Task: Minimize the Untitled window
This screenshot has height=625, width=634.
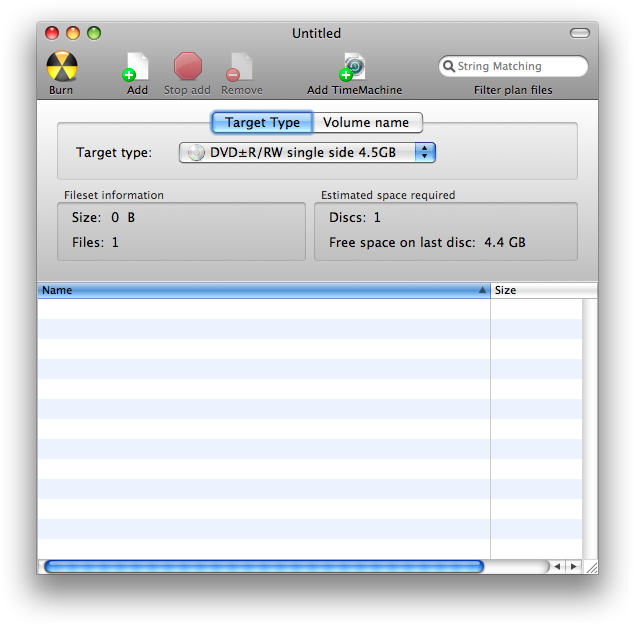Action: 73,33
